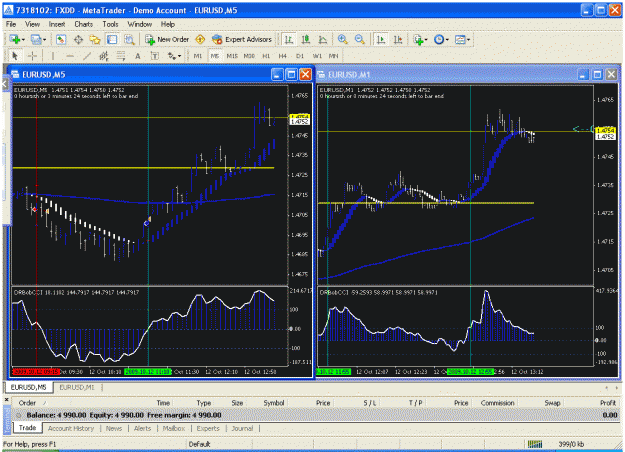Open the Market Watch window icon
This screenshot has width=625, height=452.
click(61, 39)
